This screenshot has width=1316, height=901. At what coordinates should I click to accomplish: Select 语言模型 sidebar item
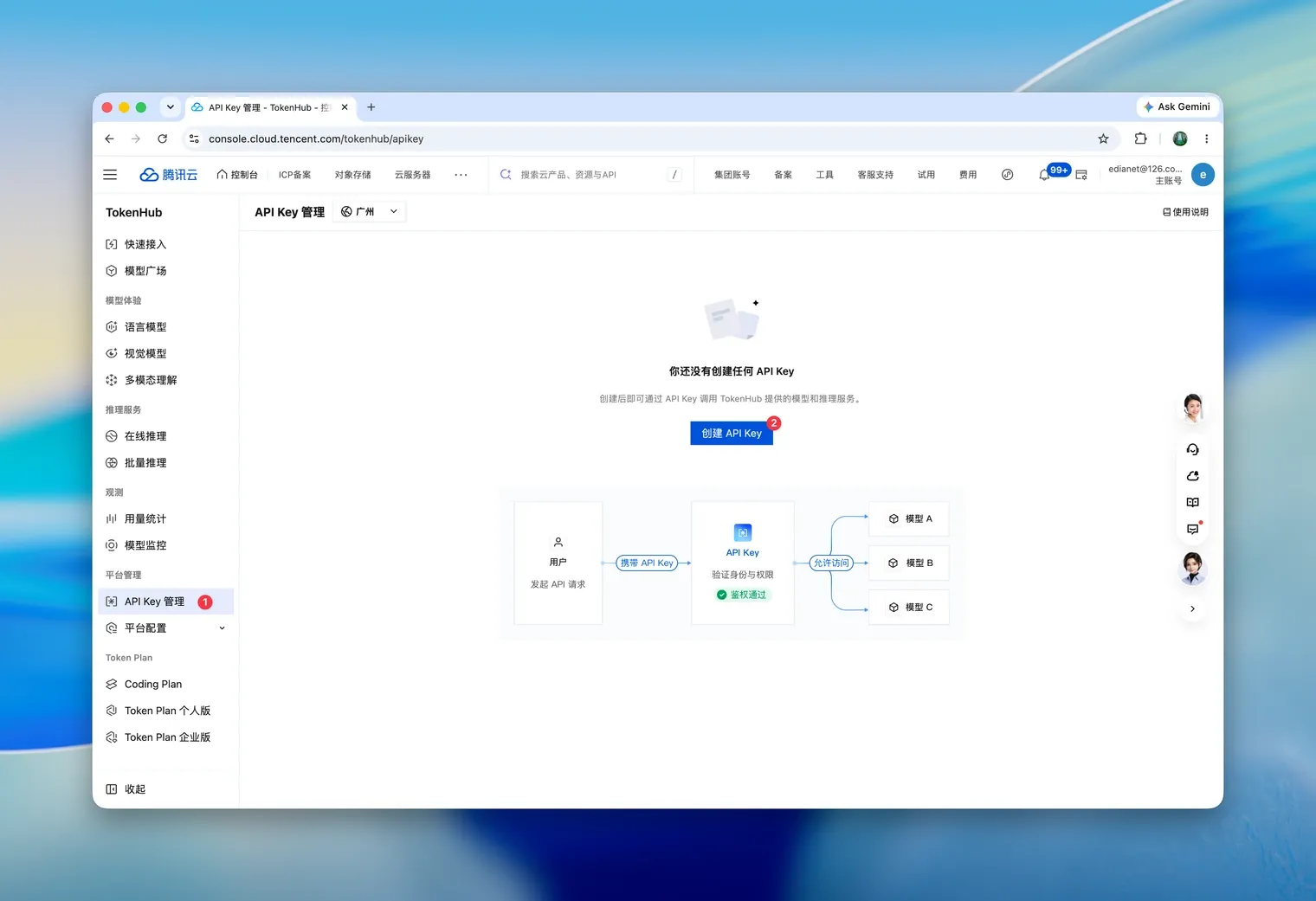165,327
